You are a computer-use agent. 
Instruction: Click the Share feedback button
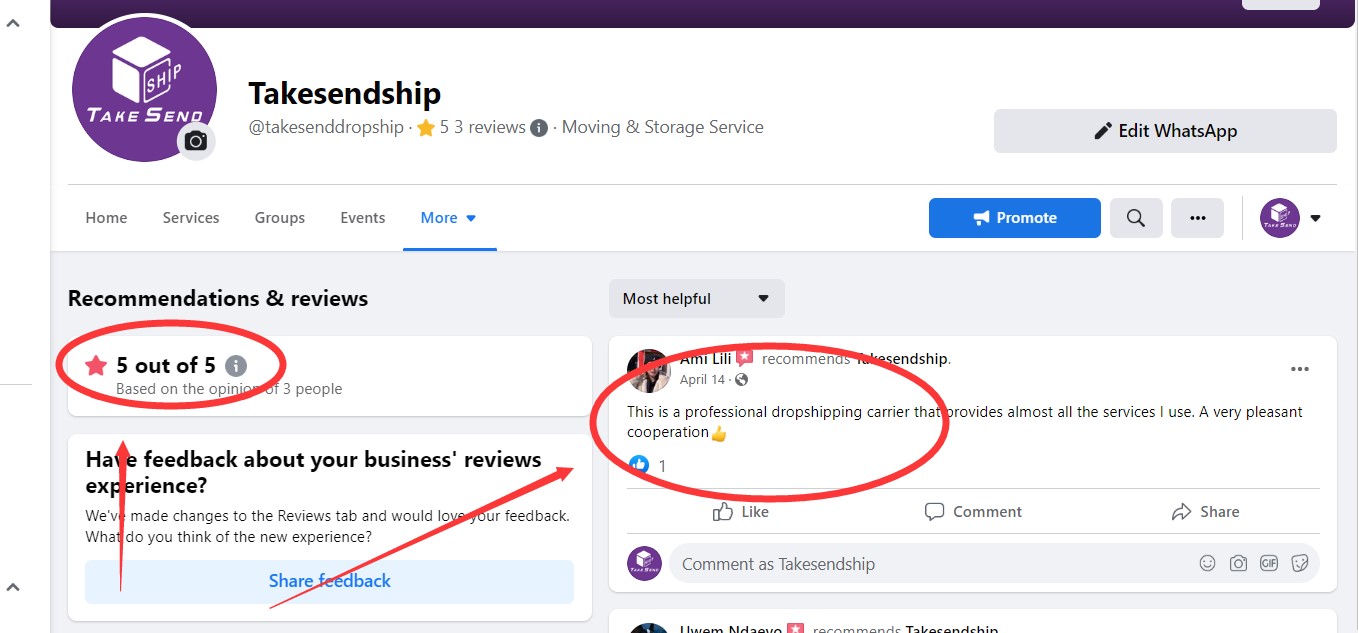[330, 581]
